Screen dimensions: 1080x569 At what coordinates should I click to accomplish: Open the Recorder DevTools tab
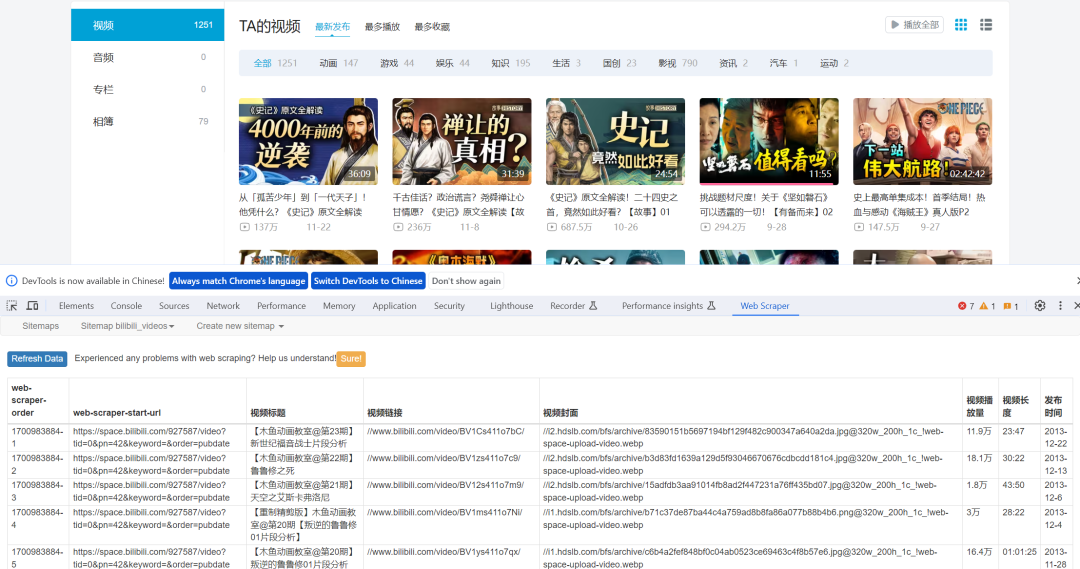573,306
